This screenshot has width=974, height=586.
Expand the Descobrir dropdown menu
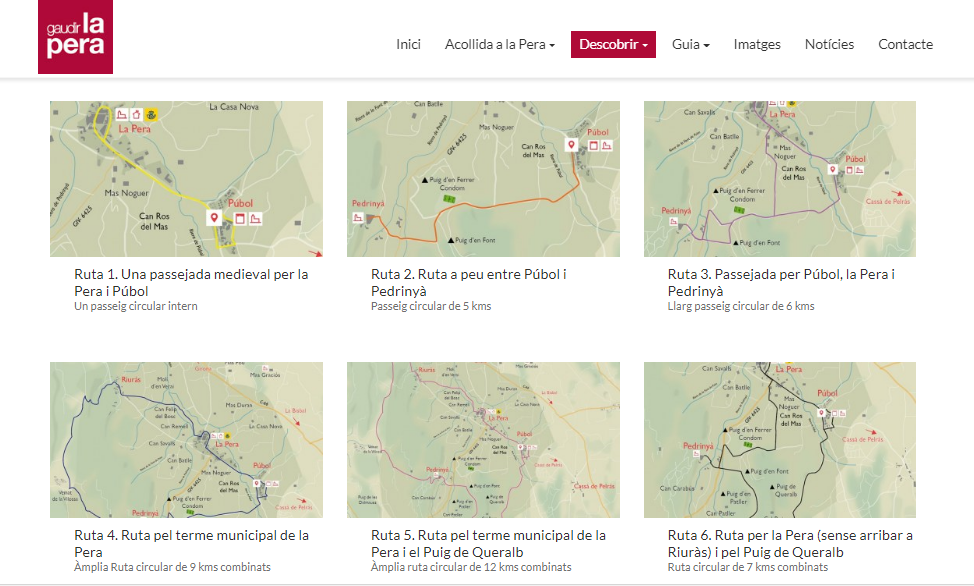613,44
